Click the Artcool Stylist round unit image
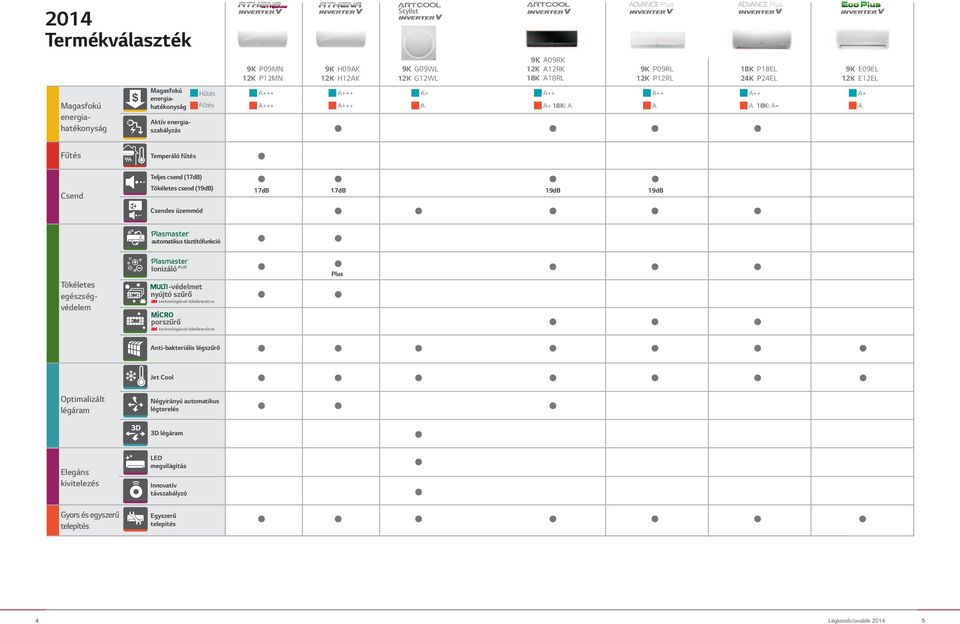The height and width of the screenshot is (624, 960). point(419,43)
